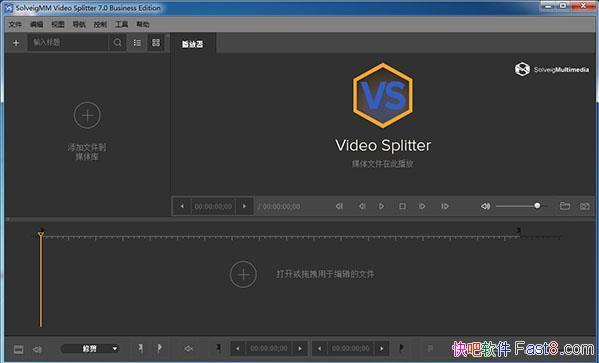Jump to the previous marker in the player
The image size is (599, 363).
click(x=339, y=206)
